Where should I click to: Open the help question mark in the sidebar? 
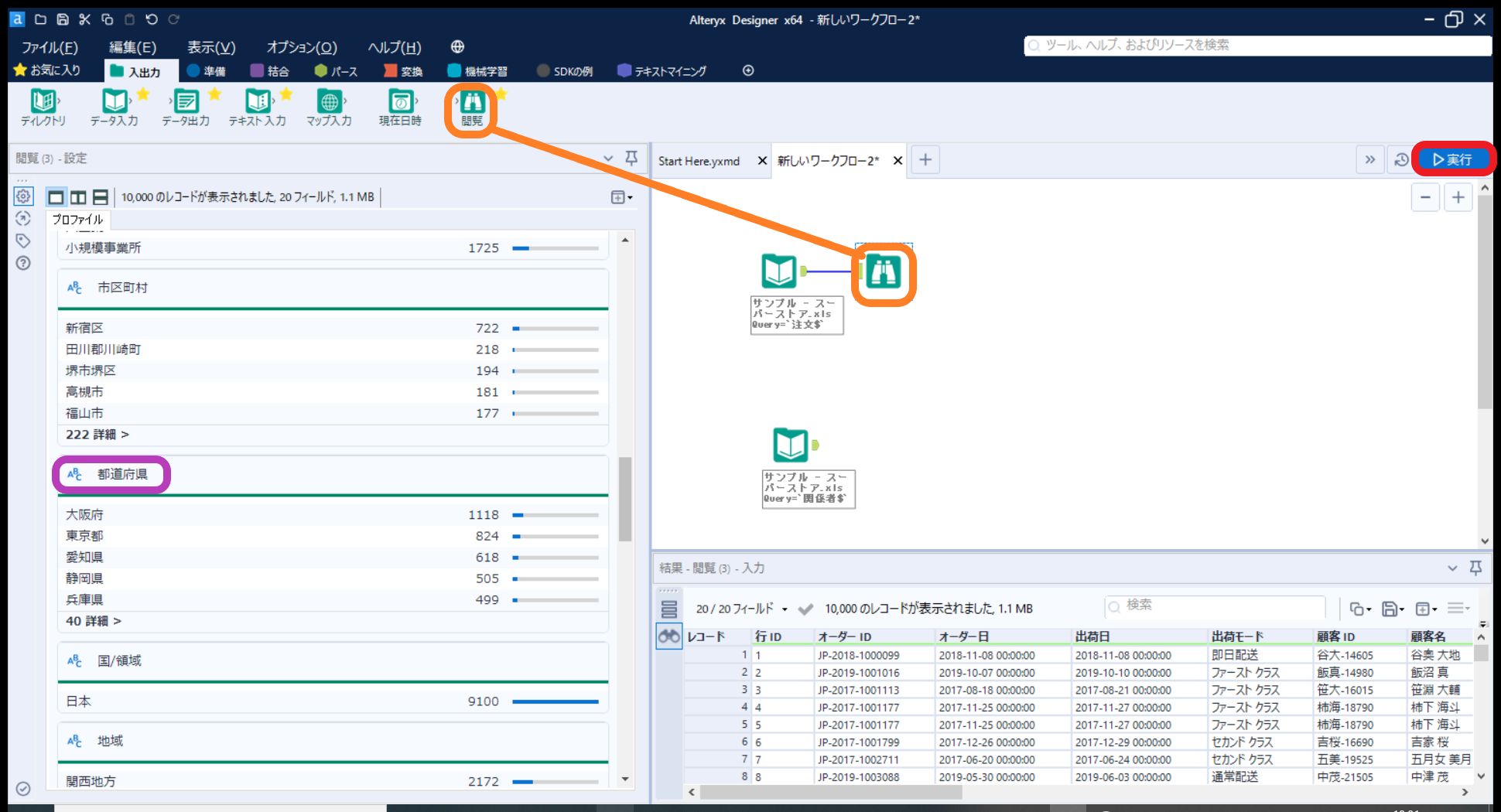coord(23,263)
